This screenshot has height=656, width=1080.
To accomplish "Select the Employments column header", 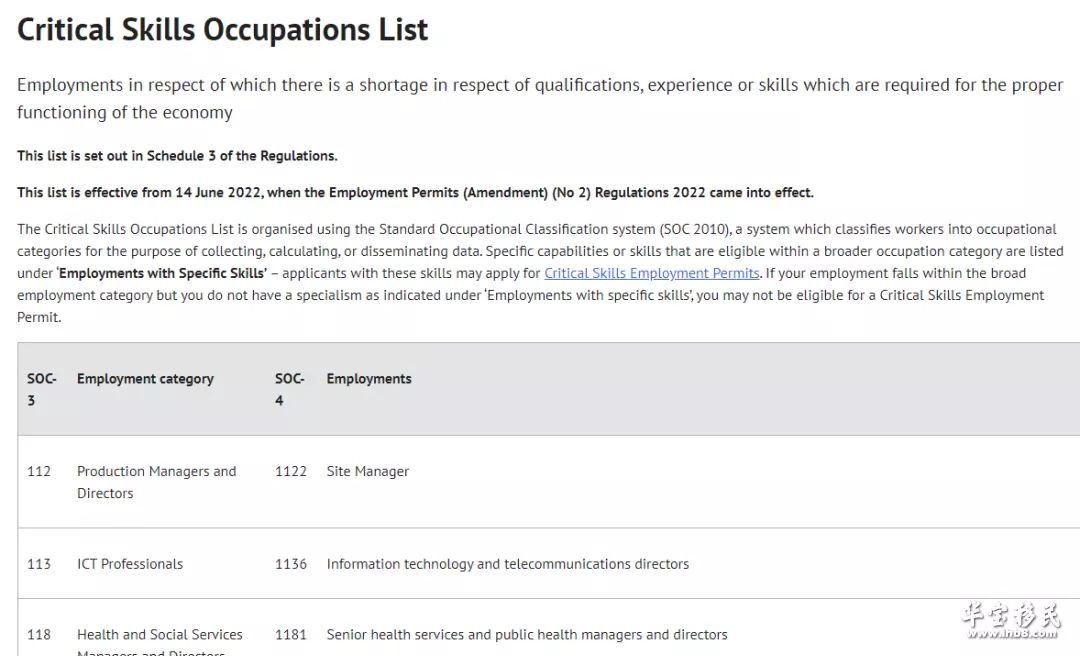I will [x=368, y=379].
